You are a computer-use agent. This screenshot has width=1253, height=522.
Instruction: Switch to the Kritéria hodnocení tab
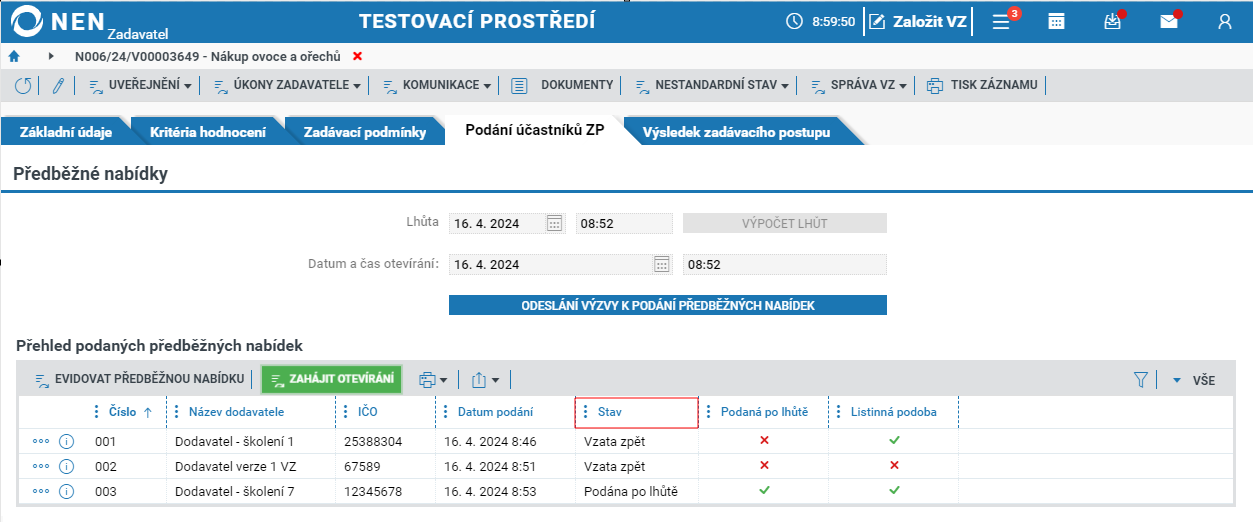coord(208,132)
